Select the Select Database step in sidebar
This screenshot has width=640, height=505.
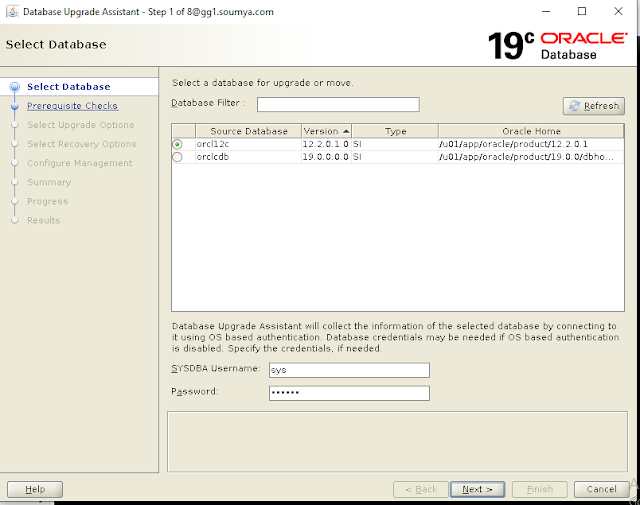[68, 87]
